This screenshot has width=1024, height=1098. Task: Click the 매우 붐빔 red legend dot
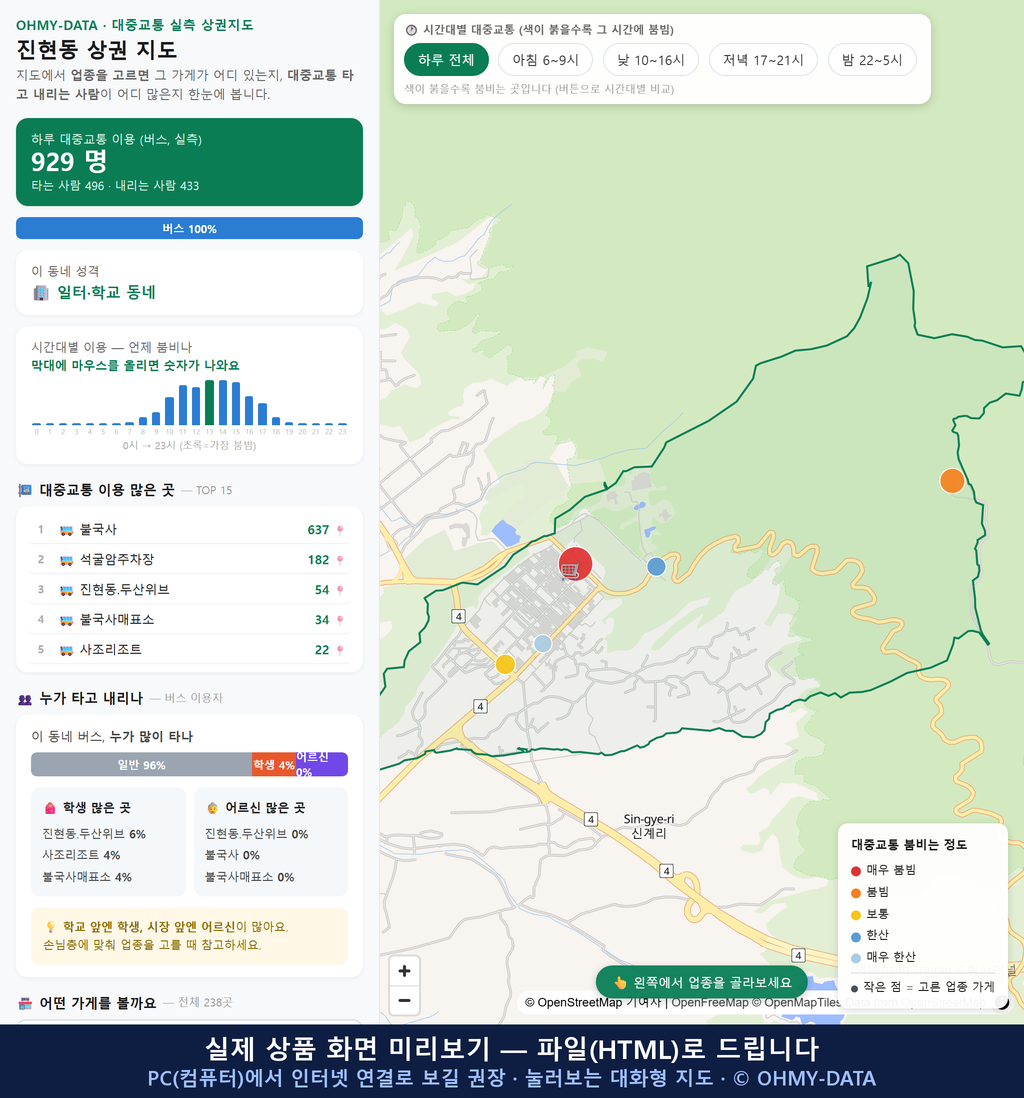pos(855,871)
